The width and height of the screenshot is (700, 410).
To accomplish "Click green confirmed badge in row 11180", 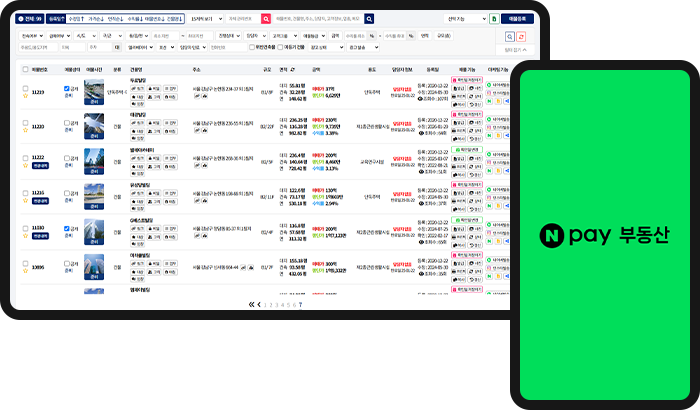I will click(467, 220).
